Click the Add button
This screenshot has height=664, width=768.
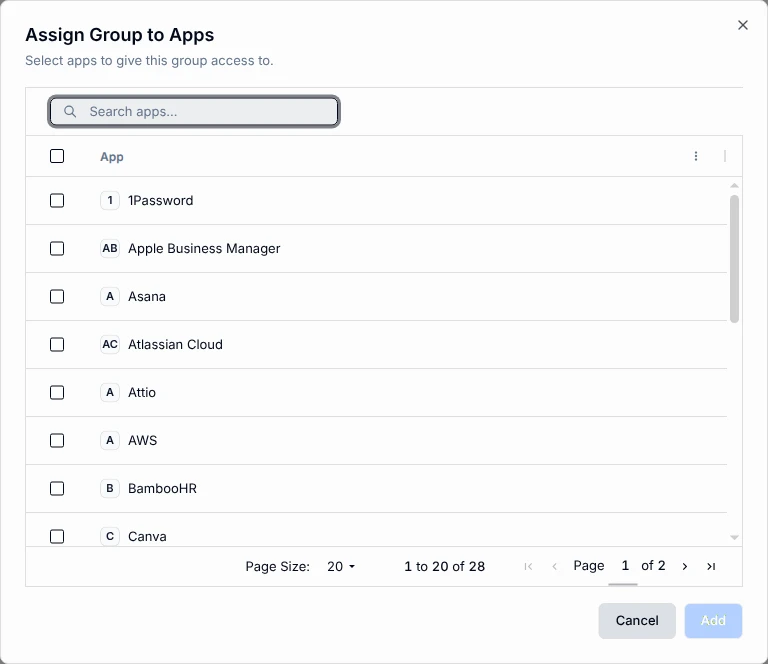[713, 620]
